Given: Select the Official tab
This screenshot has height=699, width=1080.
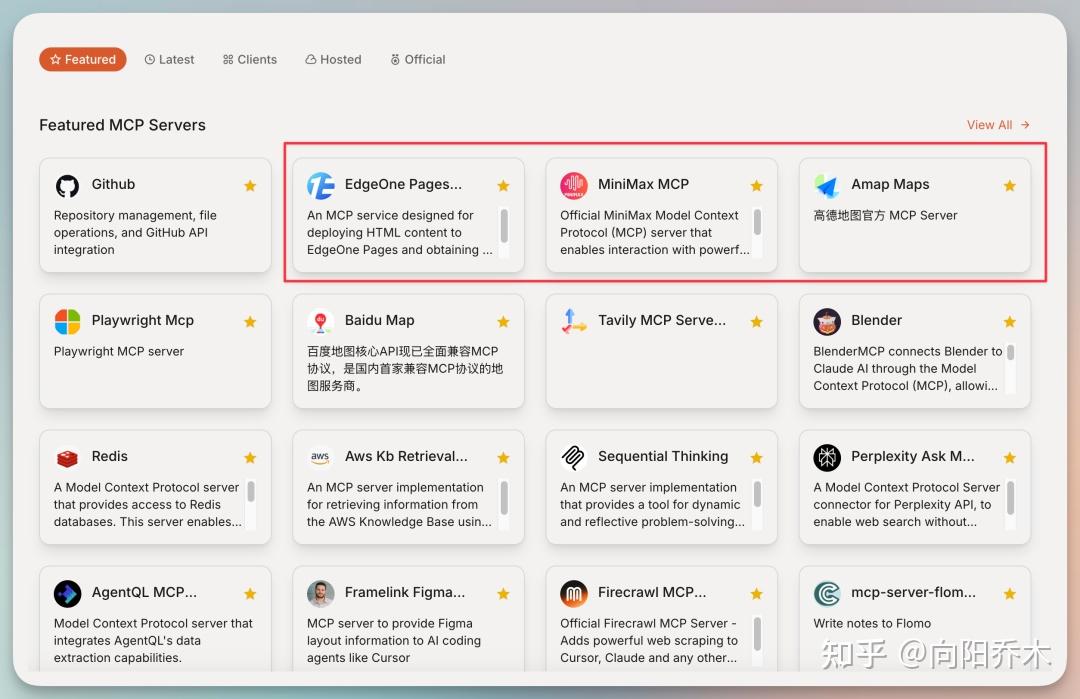Looking at the screenshot, I should click(418, 59).
